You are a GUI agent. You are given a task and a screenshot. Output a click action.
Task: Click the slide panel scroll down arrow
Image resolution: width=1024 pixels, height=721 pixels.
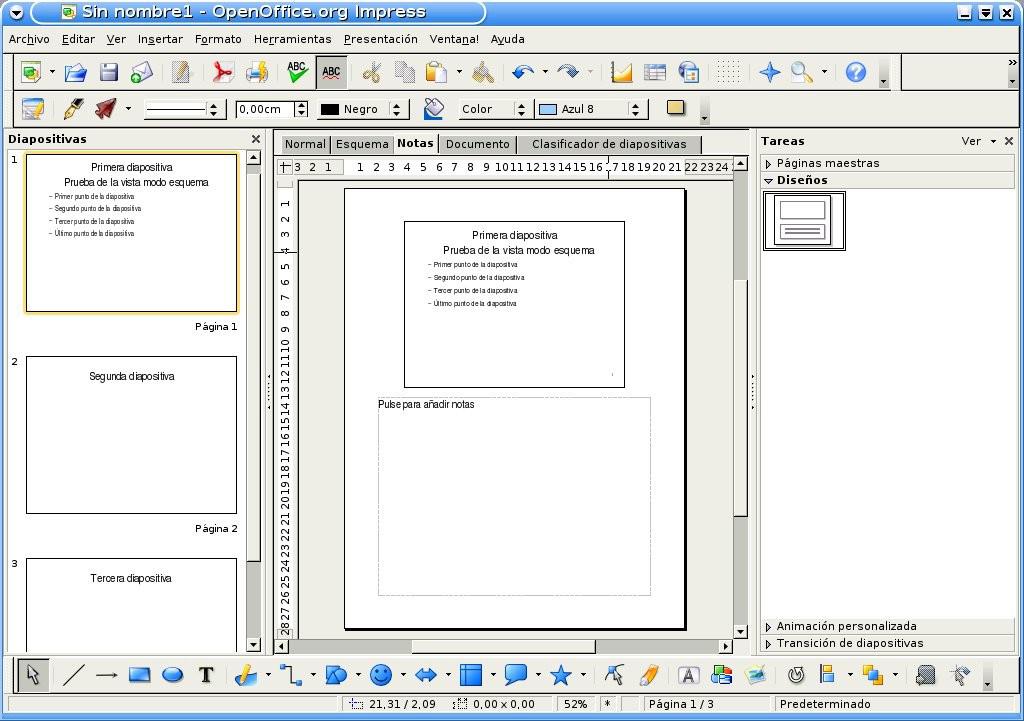[253, 645]
